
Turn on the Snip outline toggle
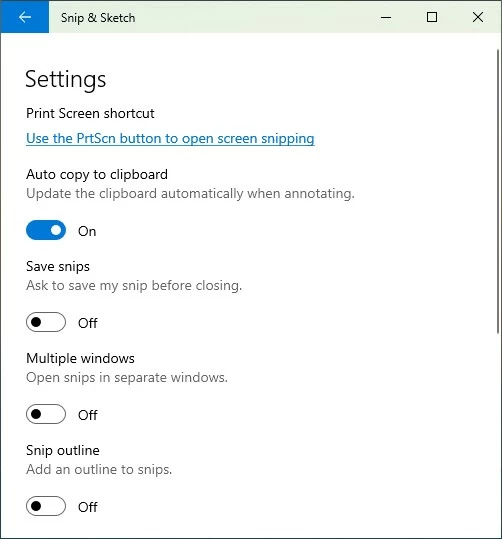pos(46,506)
